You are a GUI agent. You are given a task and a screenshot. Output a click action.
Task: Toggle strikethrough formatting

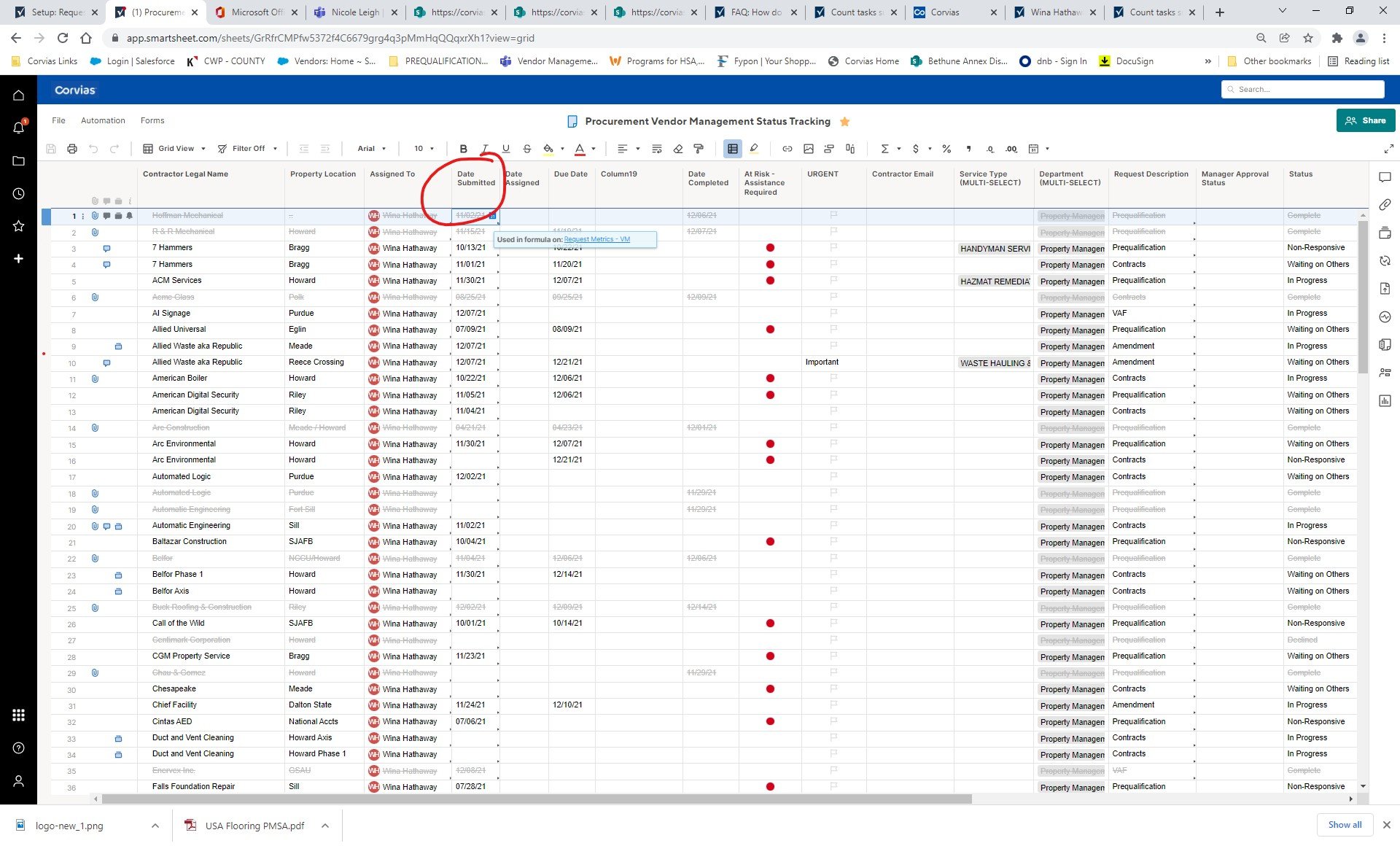coord(526,149)
